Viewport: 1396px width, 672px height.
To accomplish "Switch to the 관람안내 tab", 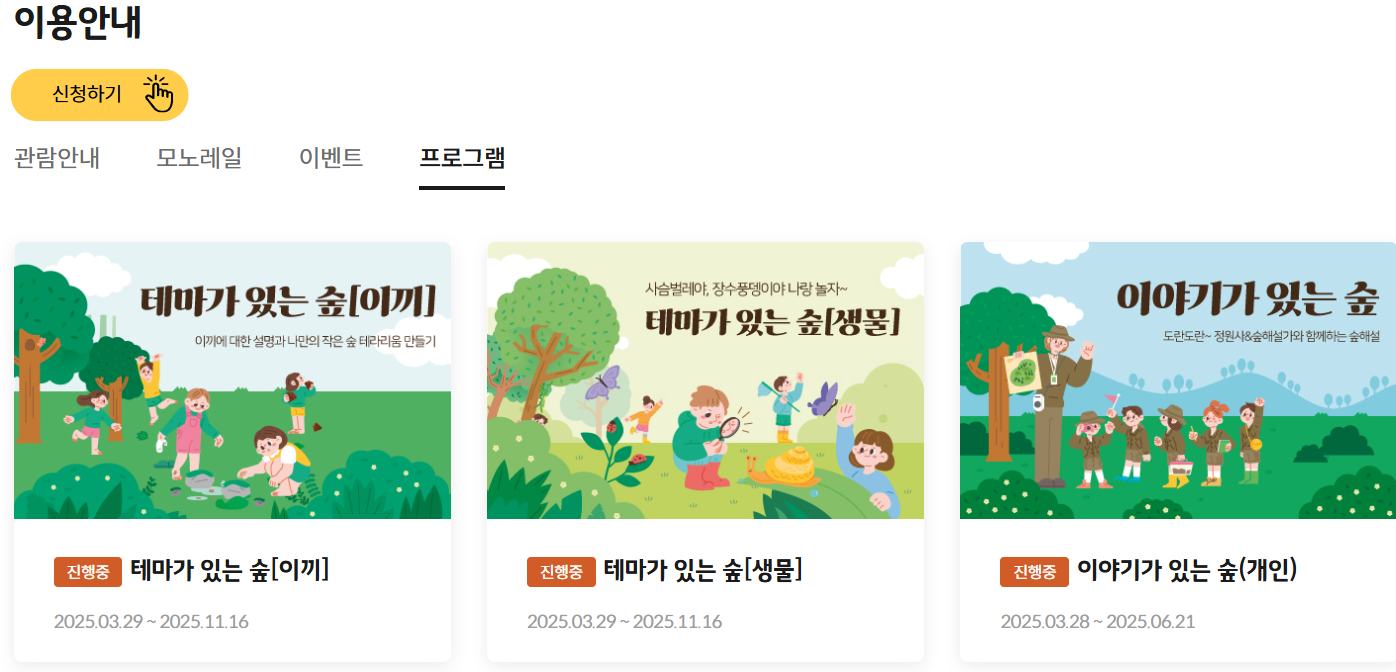I will coord(57,158).
